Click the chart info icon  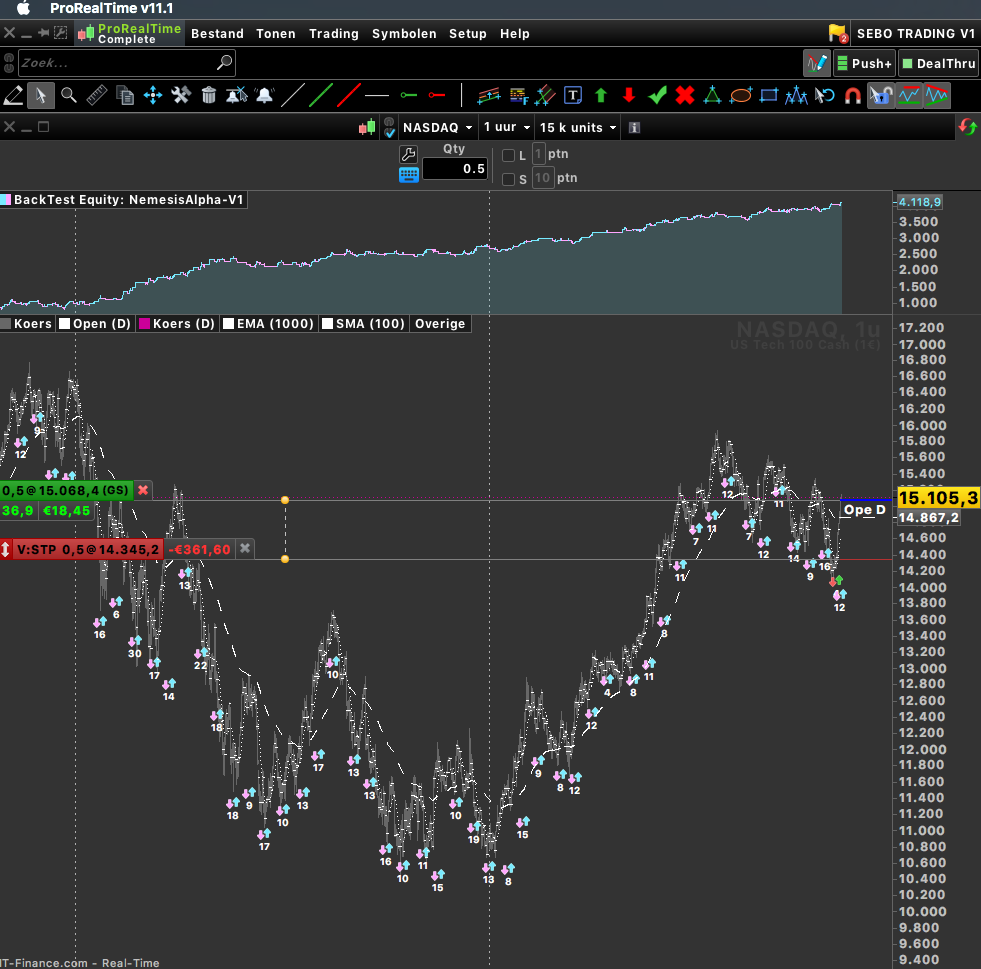tap(634, 128)
